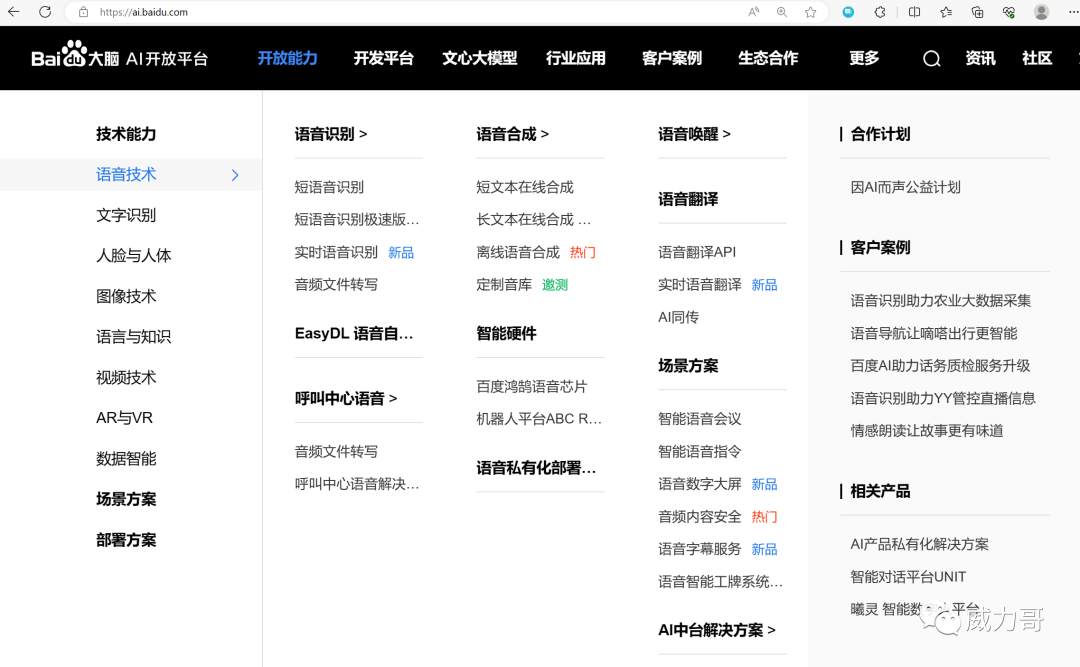This screenshot has height=667, width=1080.
Task: Open the collections icon in browser toolbar
Action: [977, 12]
